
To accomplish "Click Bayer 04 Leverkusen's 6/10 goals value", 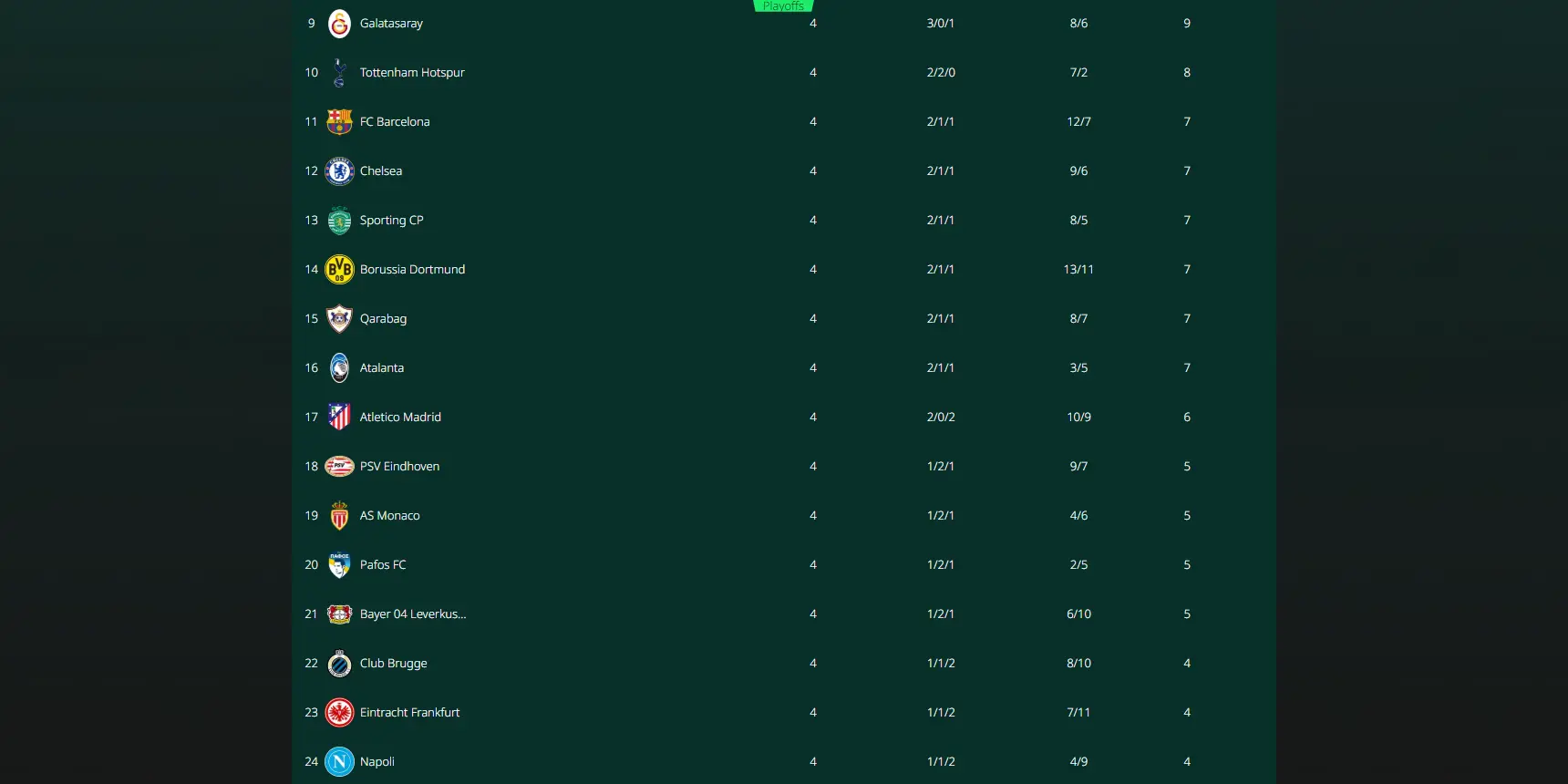I will 1078,614.
